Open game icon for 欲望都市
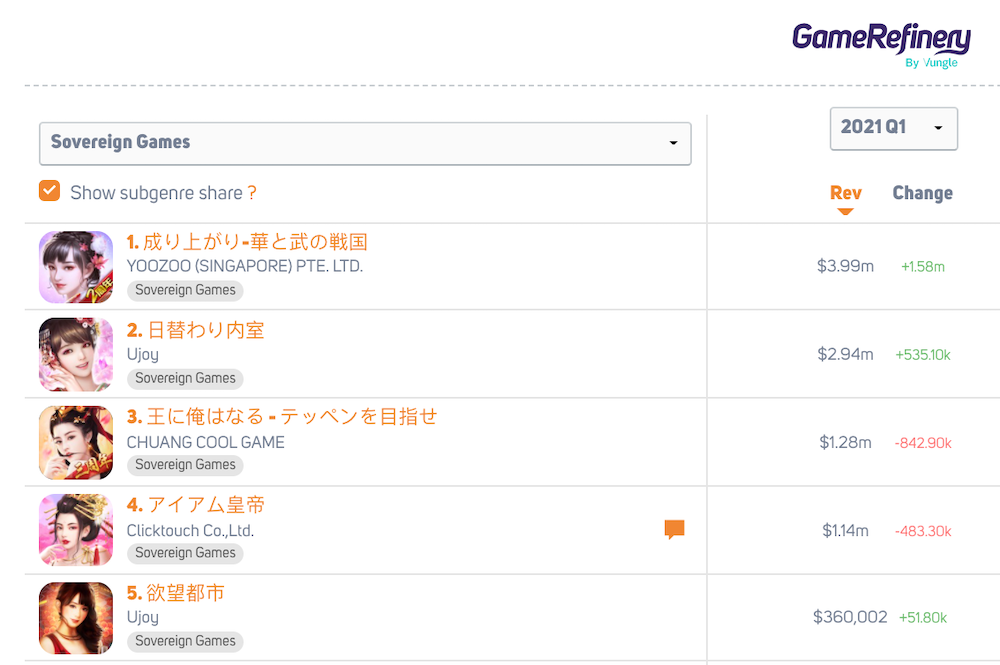Viewport: 1000px width, 665px height. tap(76, 618)
